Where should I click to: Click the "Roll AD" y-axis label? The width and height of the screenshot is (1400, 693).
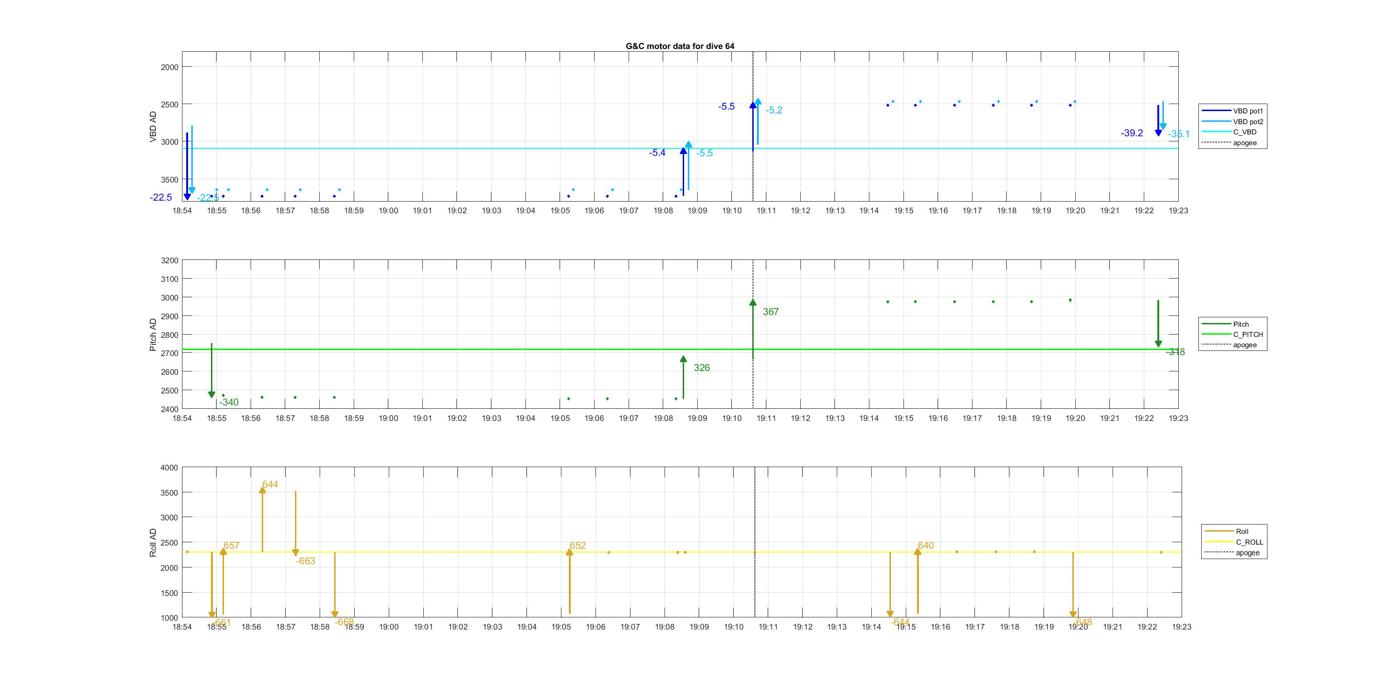[x=153, y=542]
